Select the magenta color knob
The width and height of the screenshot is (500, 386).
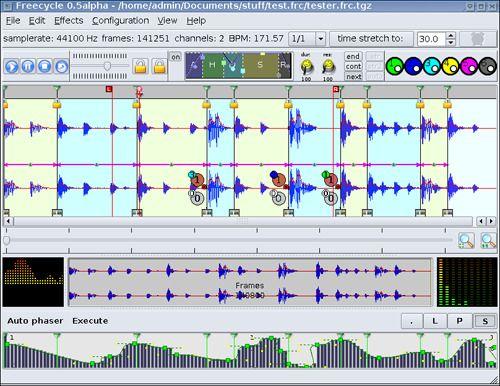469,66
